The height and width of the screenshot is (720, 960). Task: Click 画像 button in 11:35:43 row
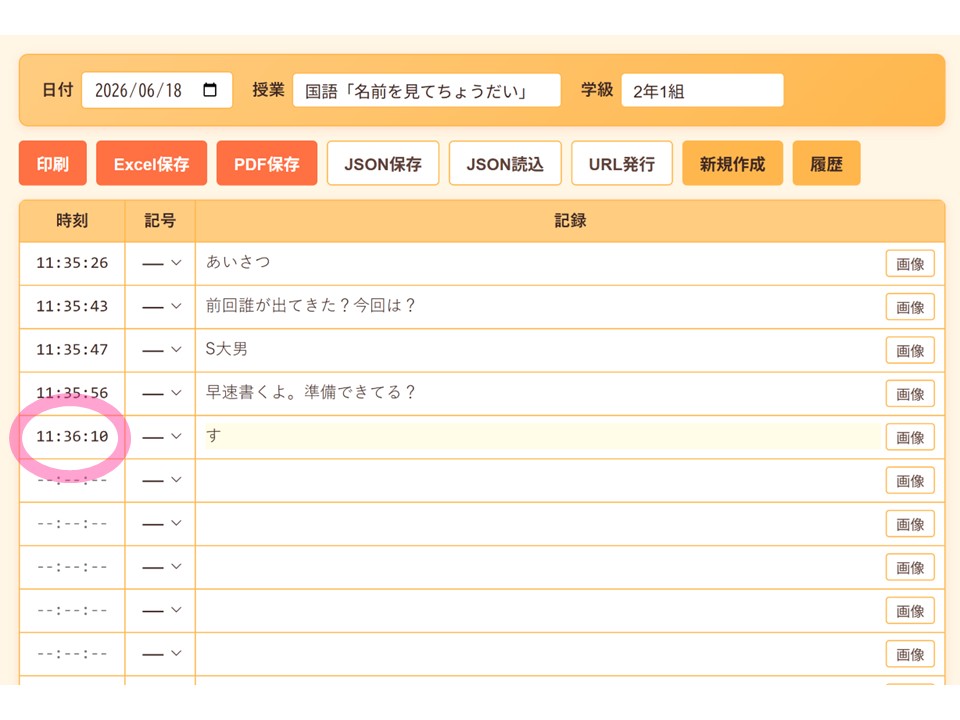[x=910, y=307]
